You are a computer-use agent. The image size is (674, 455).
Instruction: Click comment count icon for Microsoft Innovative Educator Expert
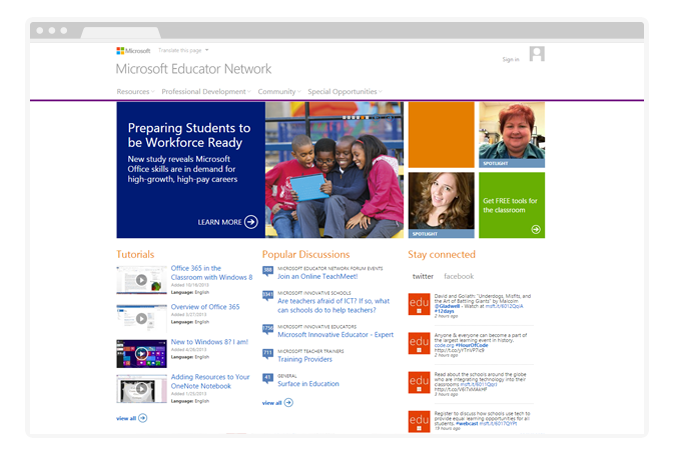(x=268, y=329)
